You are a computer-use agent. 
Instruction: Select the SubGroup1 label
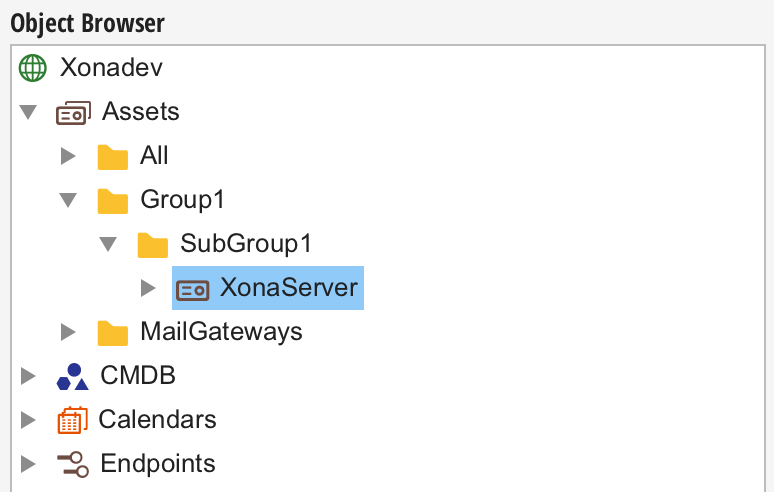point(246,243)
